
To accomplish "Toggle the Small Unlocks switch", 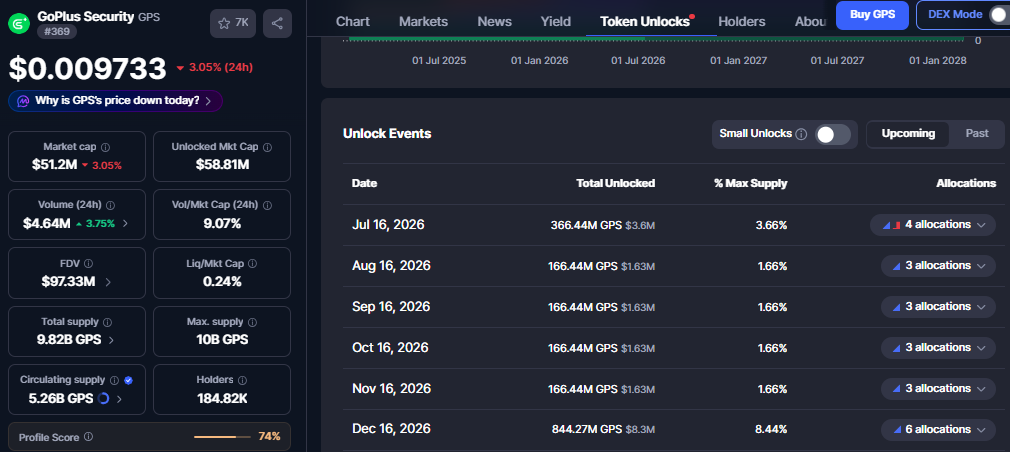I will pyautogui.click(x=833, y=134).
